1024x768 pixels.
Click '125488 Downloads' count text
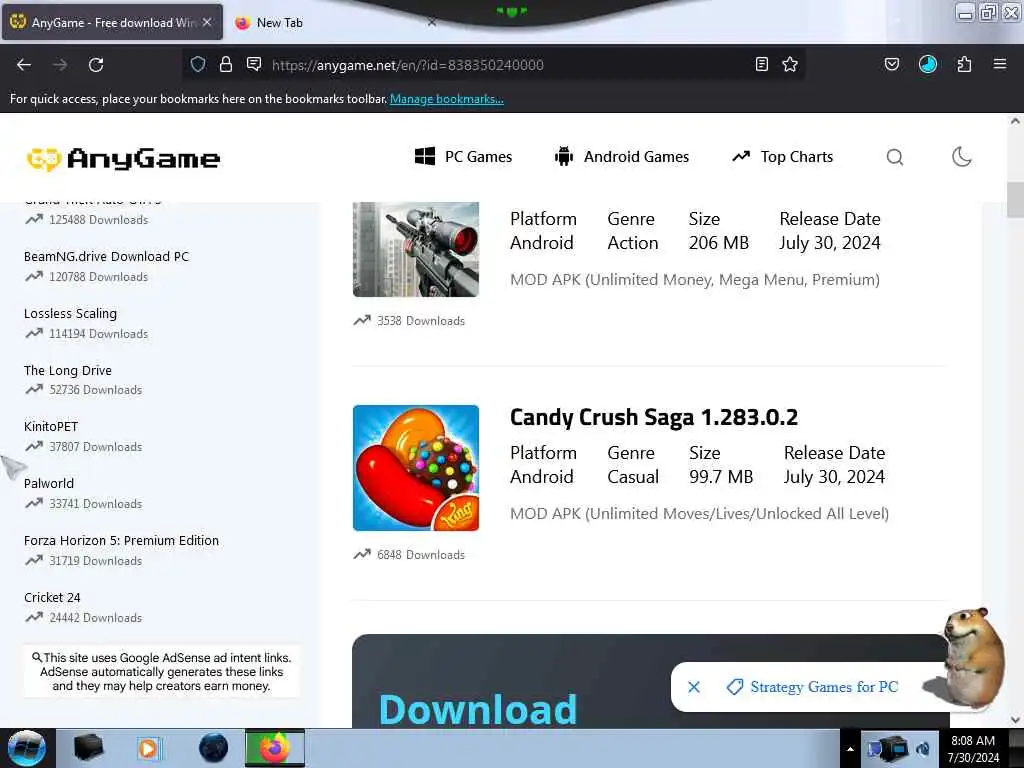point(99,220)
